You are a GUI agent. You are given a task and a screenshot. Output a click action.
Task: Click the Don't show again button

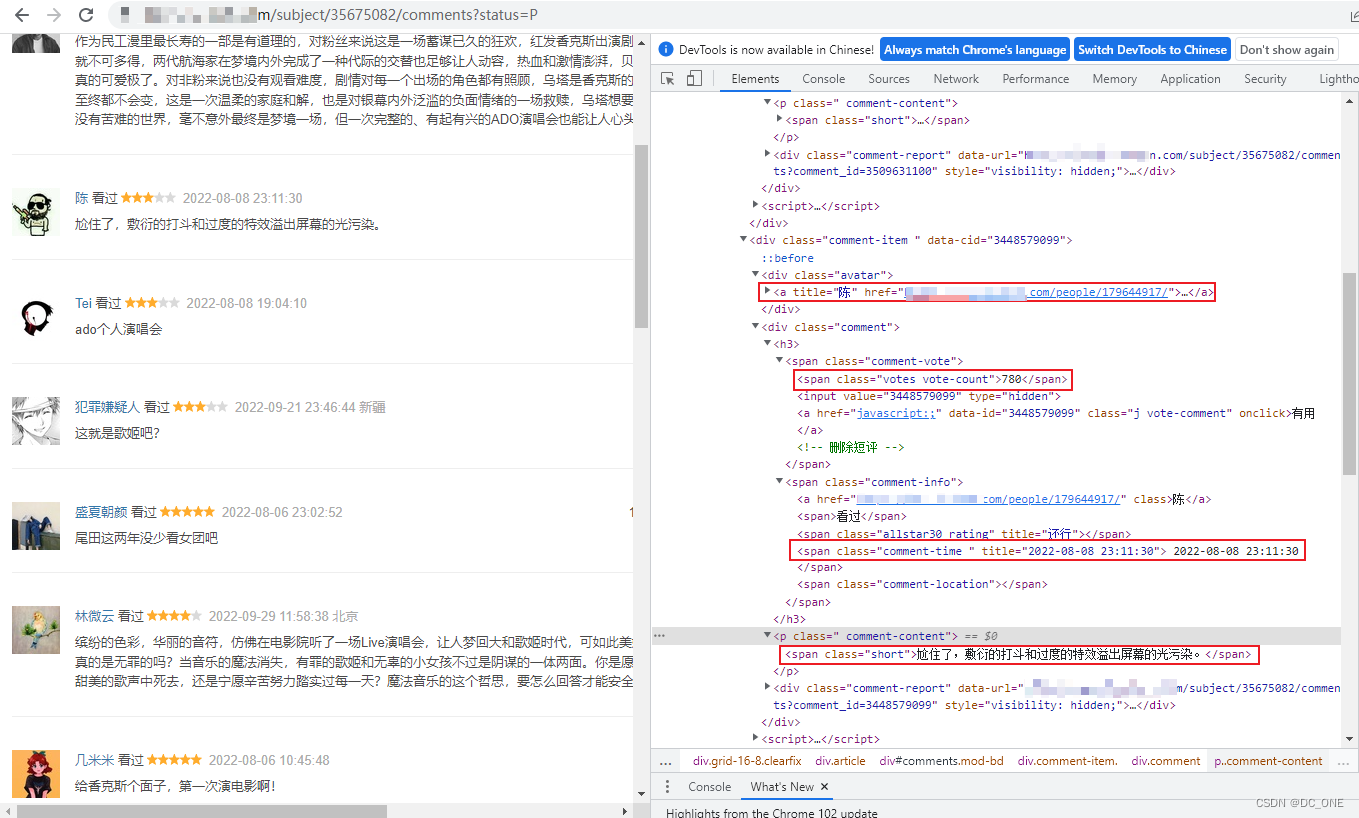click(1287, 49)
